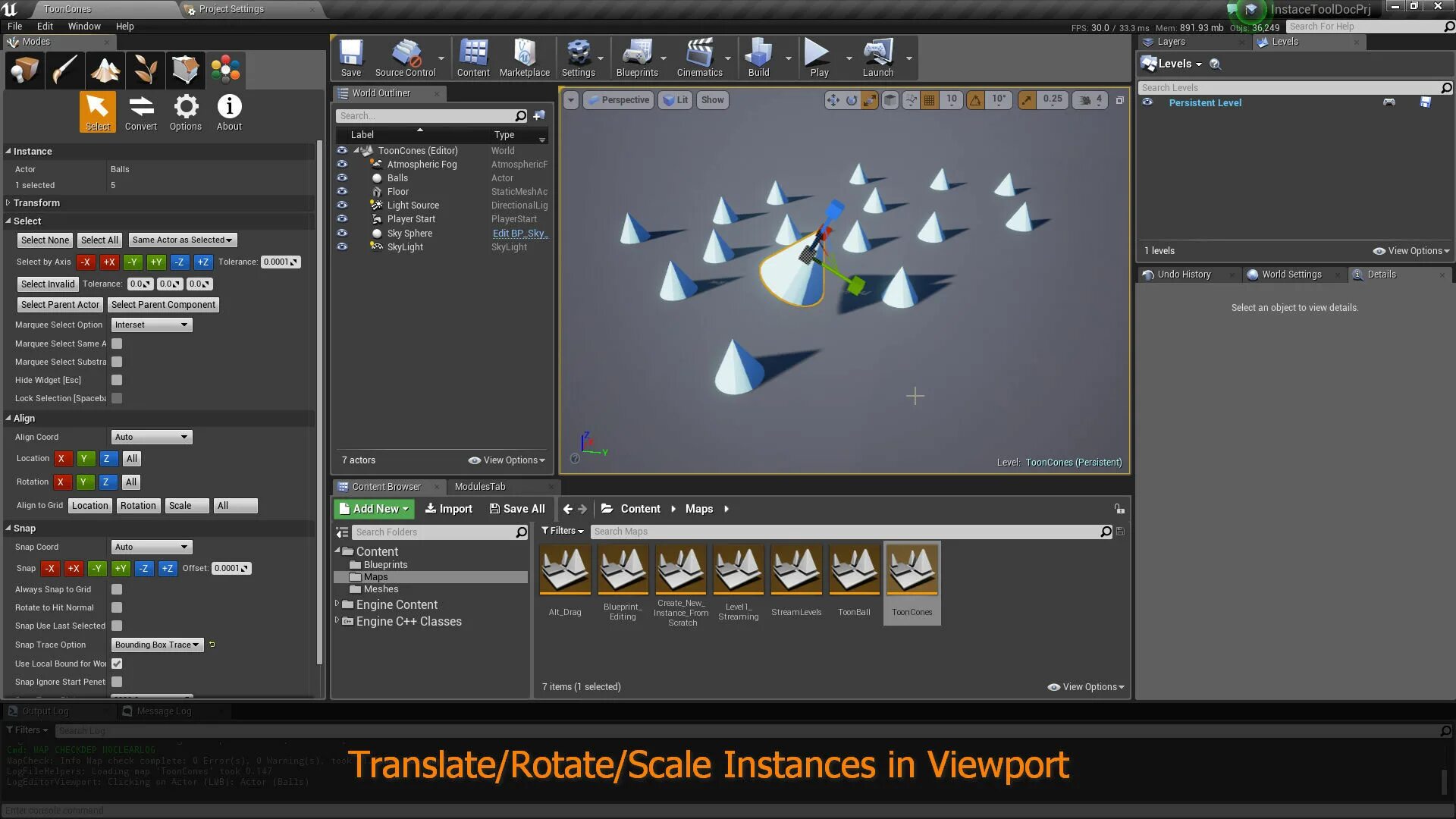Hide the Sky Sphere actor visibility
Viewport: 1456px width, 819px height.
click(x=342, y=233)
